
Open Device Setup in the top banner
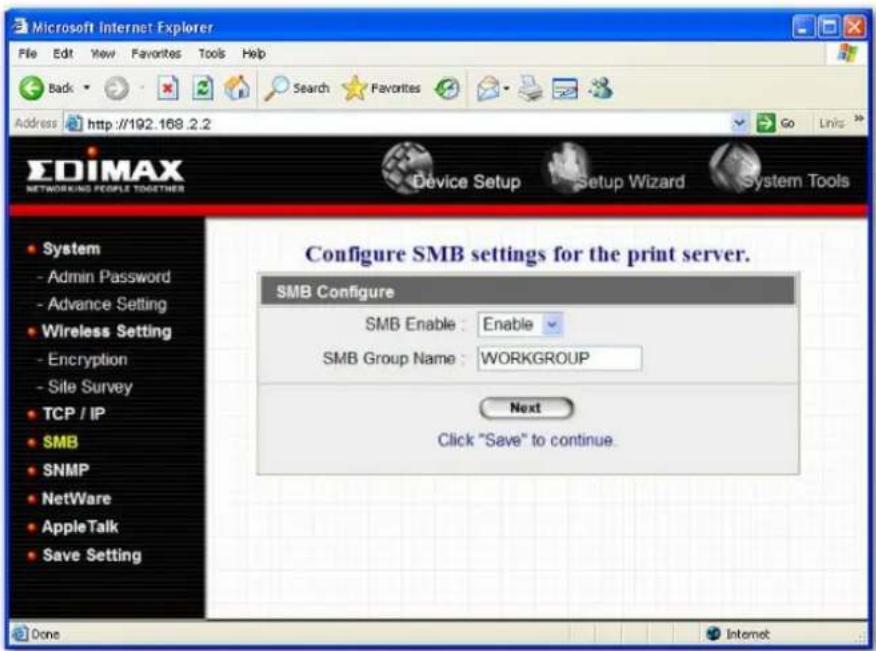click(451, 169)
